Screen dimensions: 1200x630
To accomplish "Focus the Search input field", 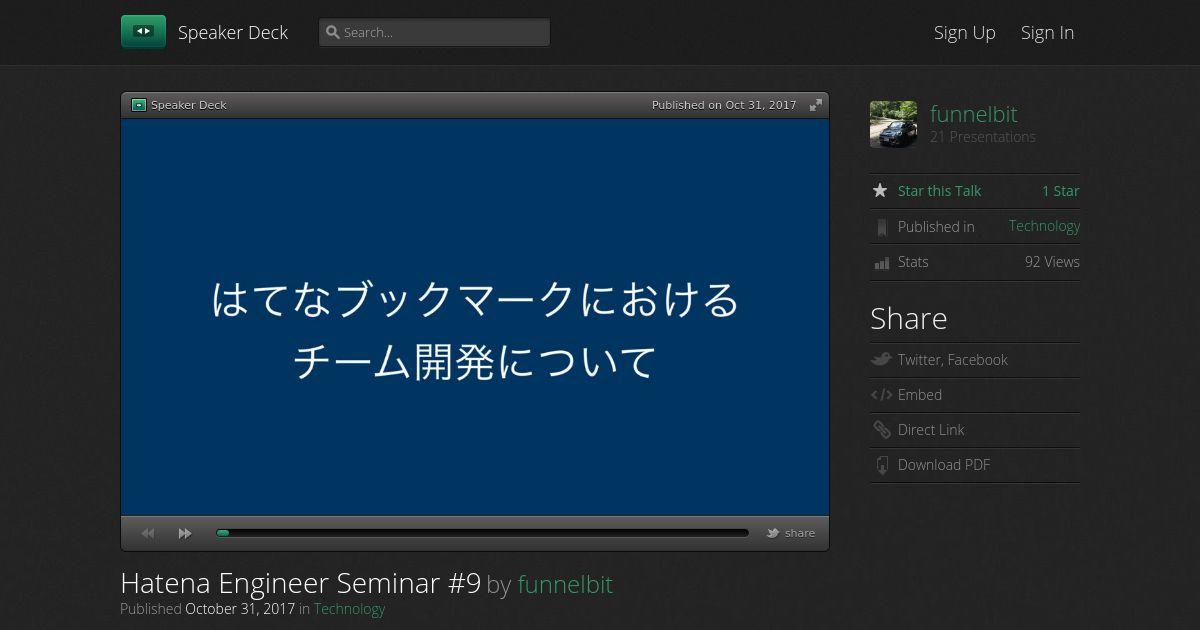I will [434, 32].
